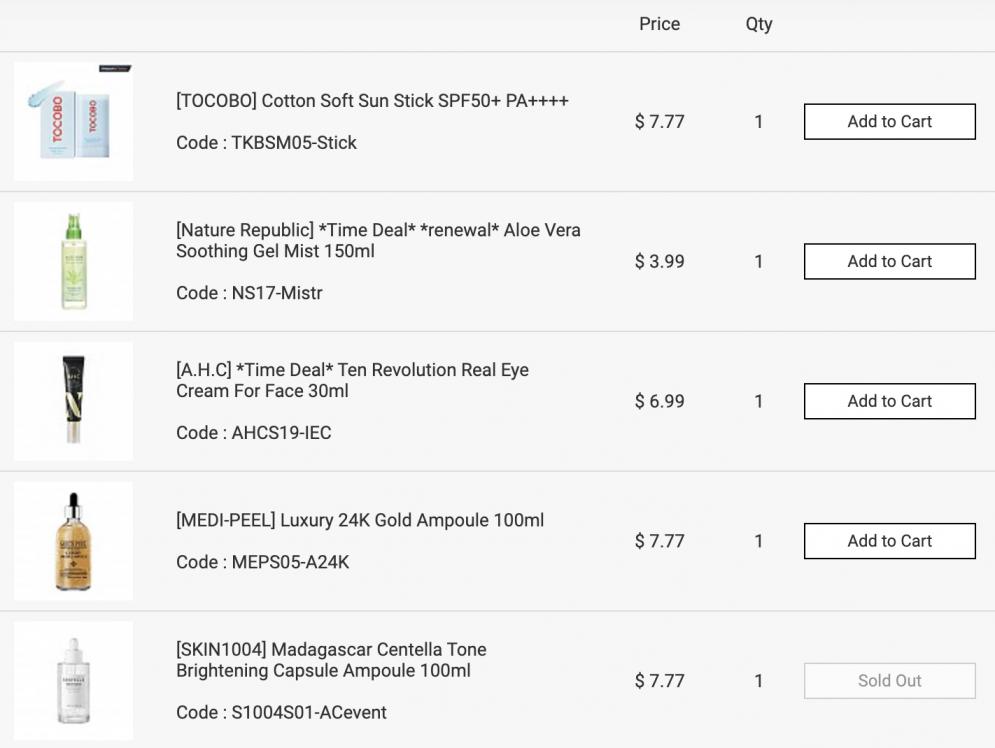Viewport: 995px width, 748px height.
Task: Open the TOCOBO sun stick product image
Action: coord(74,121)
